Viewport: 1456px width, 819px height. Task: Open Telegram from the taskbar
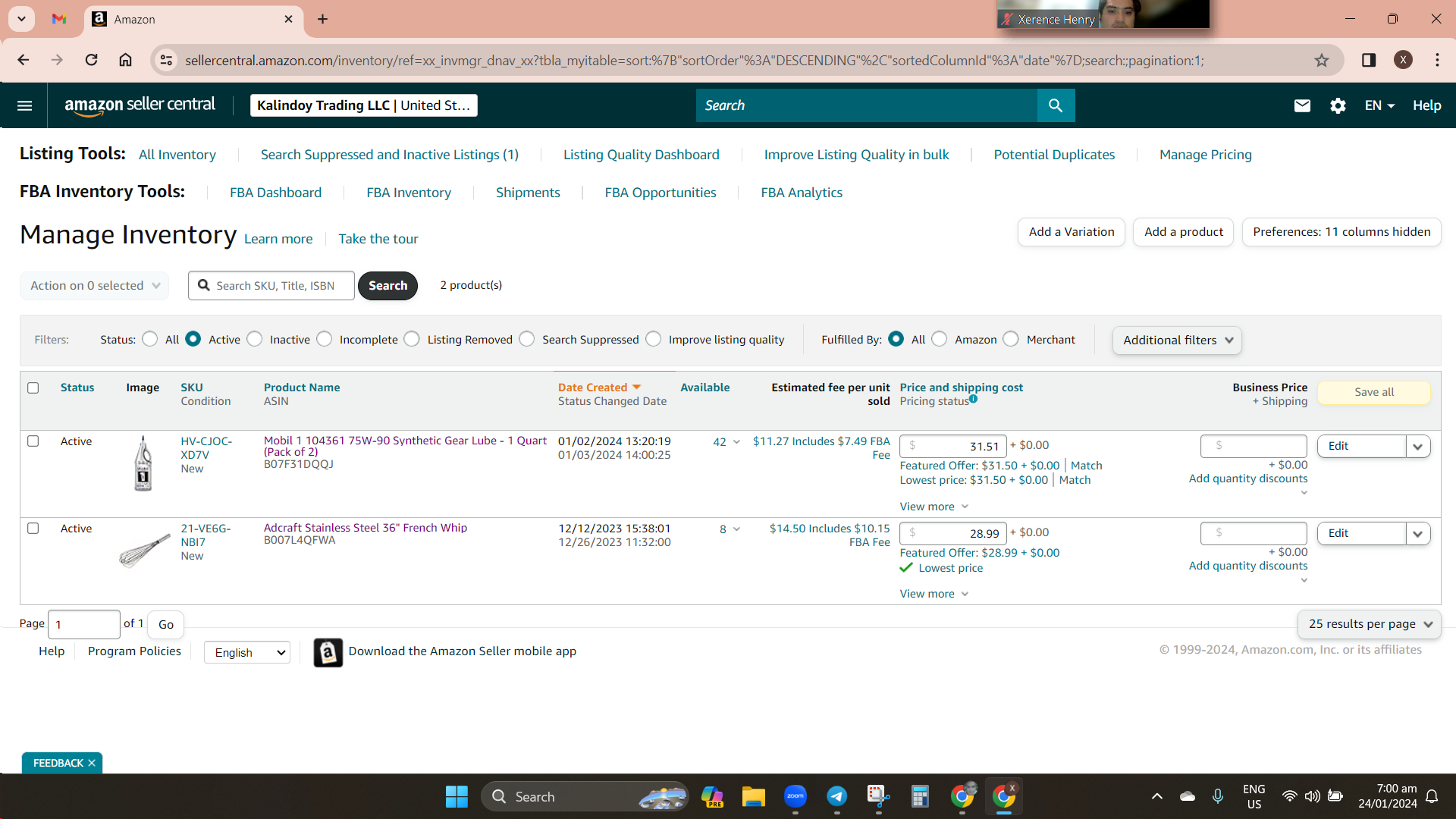(836, 796)
